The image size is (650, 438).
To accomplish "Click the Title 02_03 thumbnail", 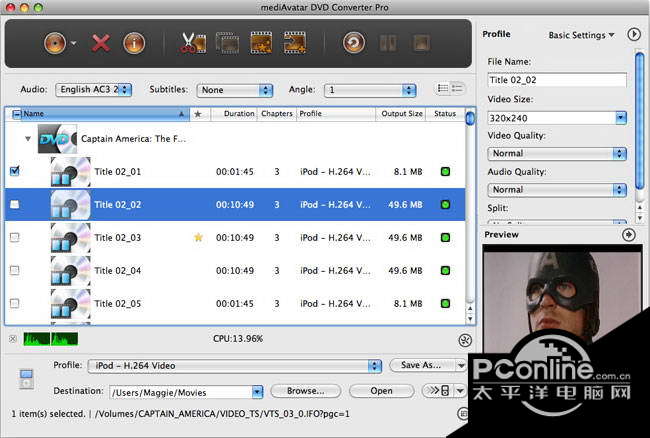I will tap(70, 238).
